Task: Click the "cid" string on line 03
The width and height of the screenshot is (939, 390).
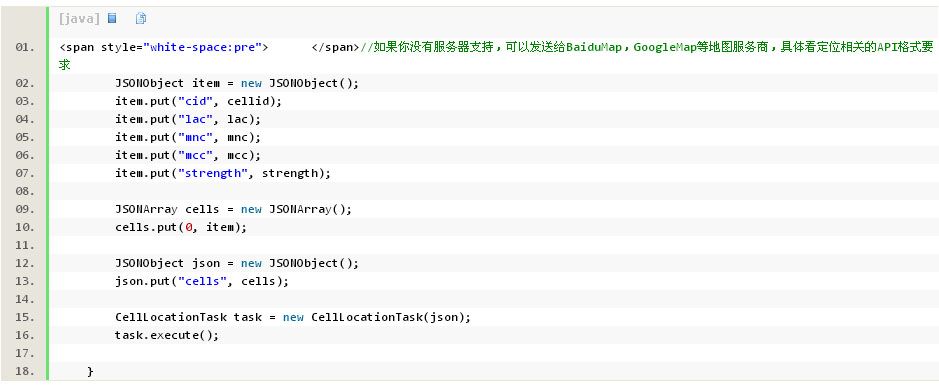Action: (195, 101)
